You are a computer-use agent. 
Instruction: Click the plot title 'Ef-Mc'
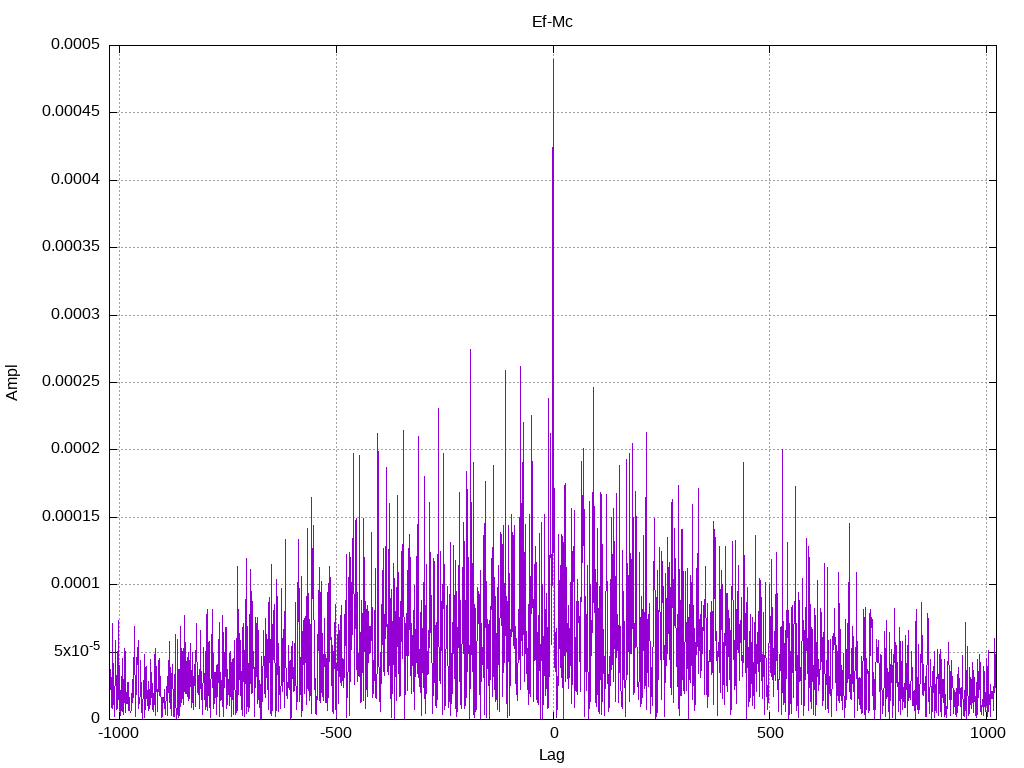[552, 22]
